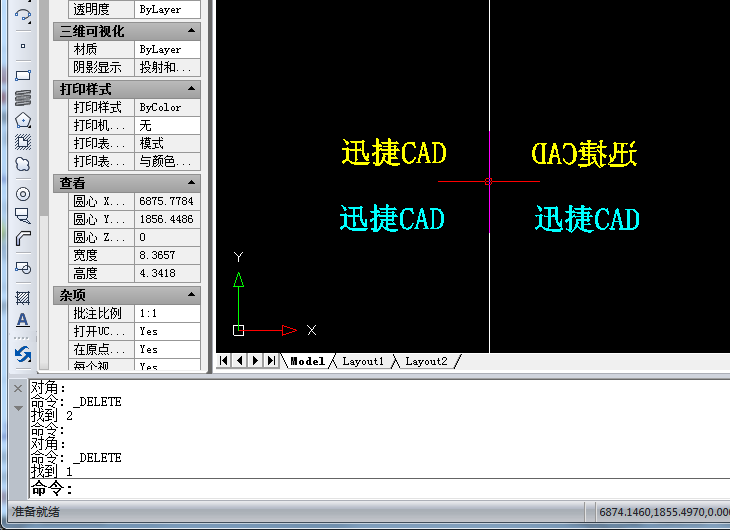Select the Text 'A' tool

[x=23, y=320]
